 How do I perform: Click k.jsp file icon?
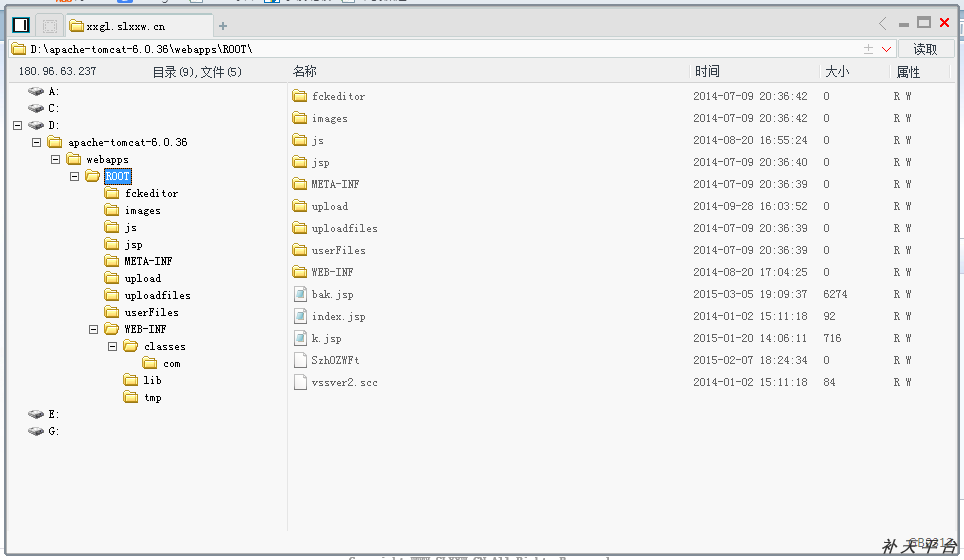click(x=300, y=338)
